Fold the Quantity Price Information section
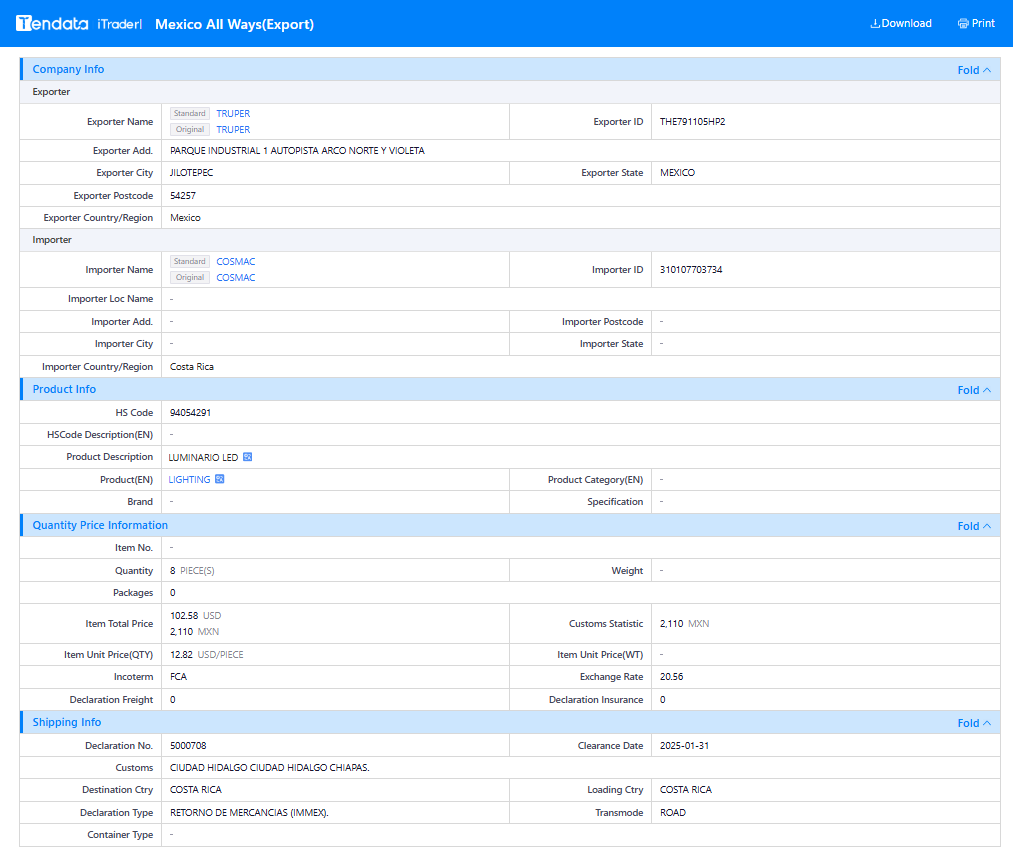This screenshot has width=1013, height=864. [974, 526]
